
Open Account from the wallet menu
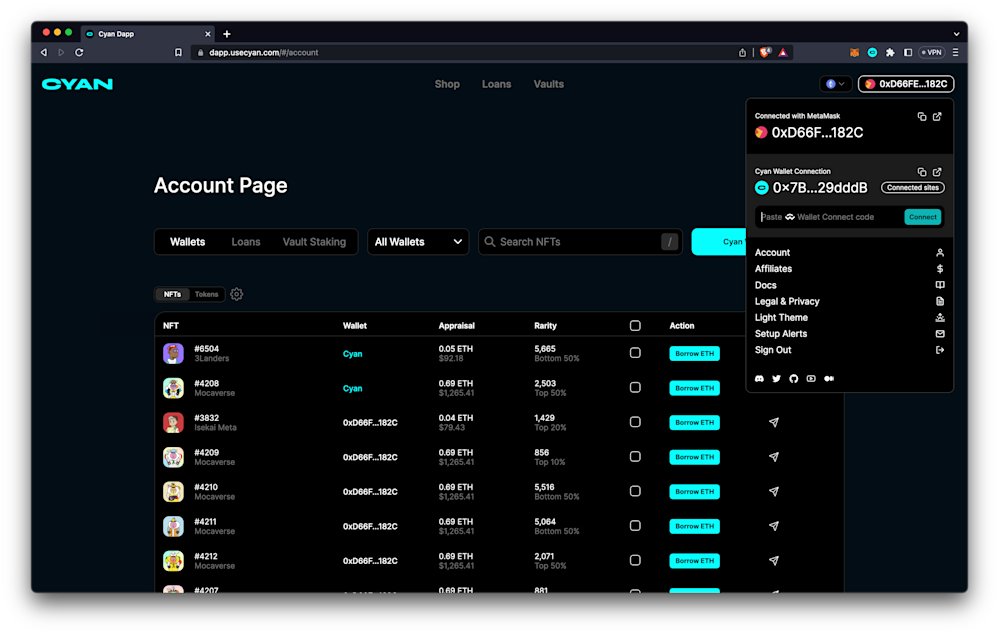point(849,253)
